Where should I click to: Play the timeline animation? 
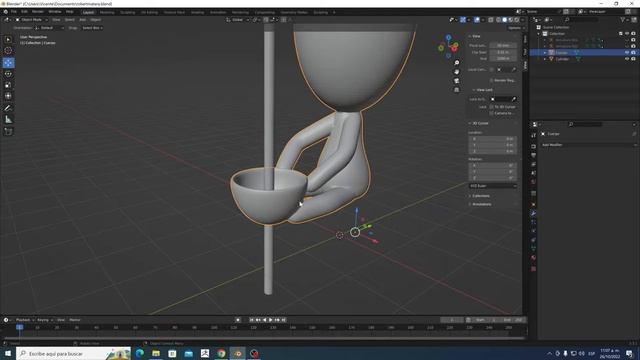click(271, 320)
